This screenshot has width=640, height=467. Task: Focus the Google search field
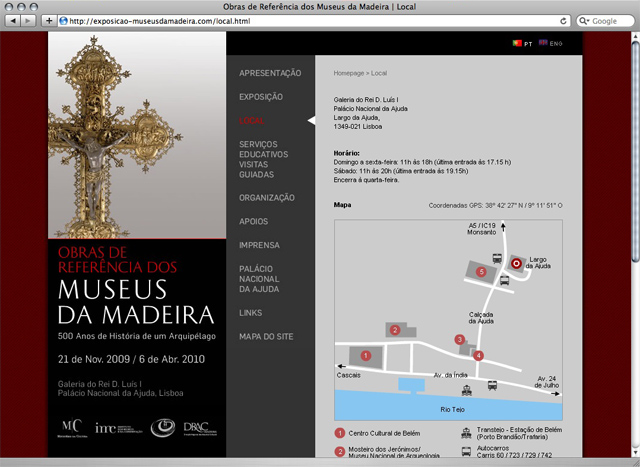(x=606, y=21)
